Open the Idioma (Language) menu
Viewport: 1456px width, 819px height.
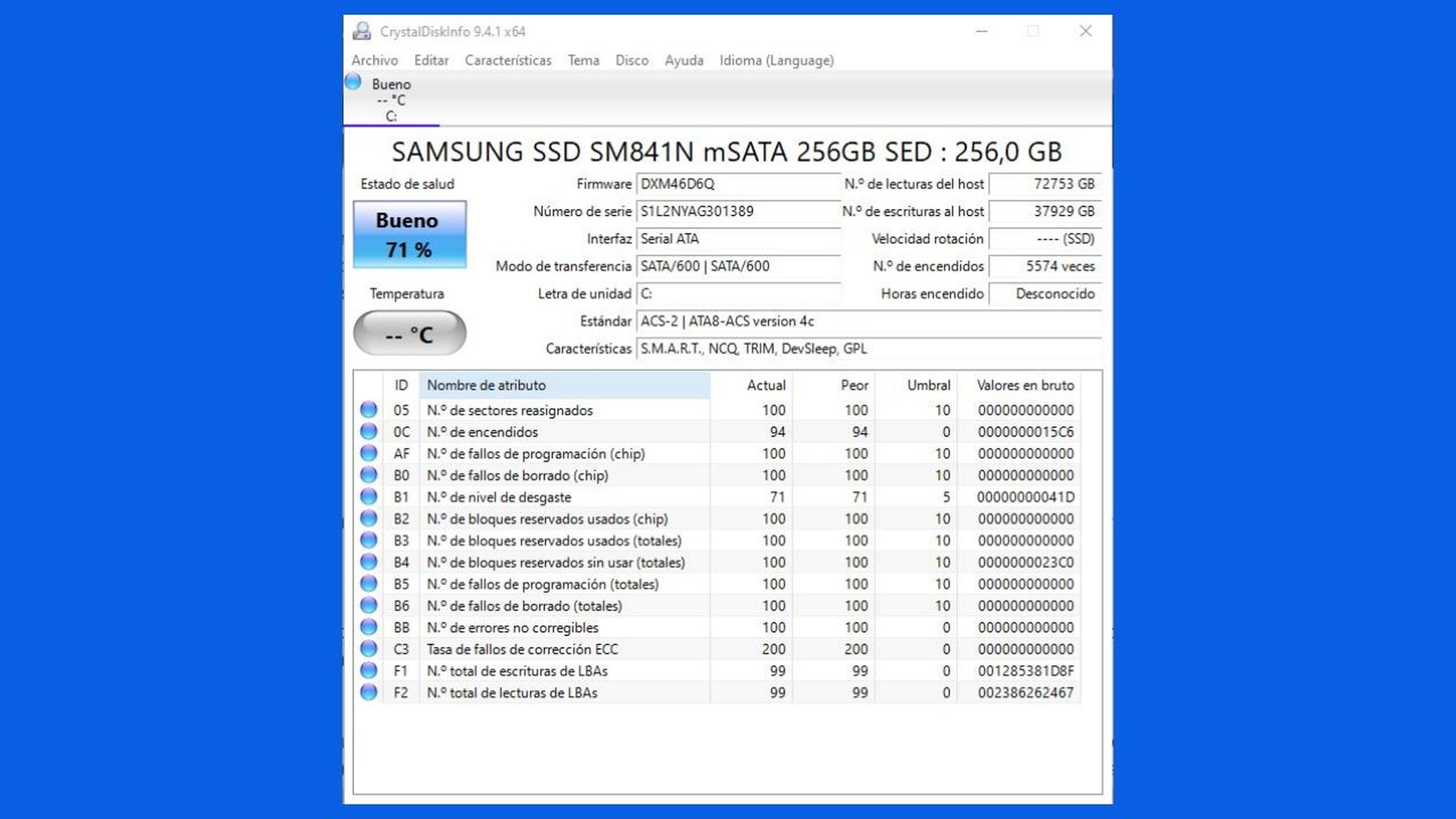(x=776, y=61)
